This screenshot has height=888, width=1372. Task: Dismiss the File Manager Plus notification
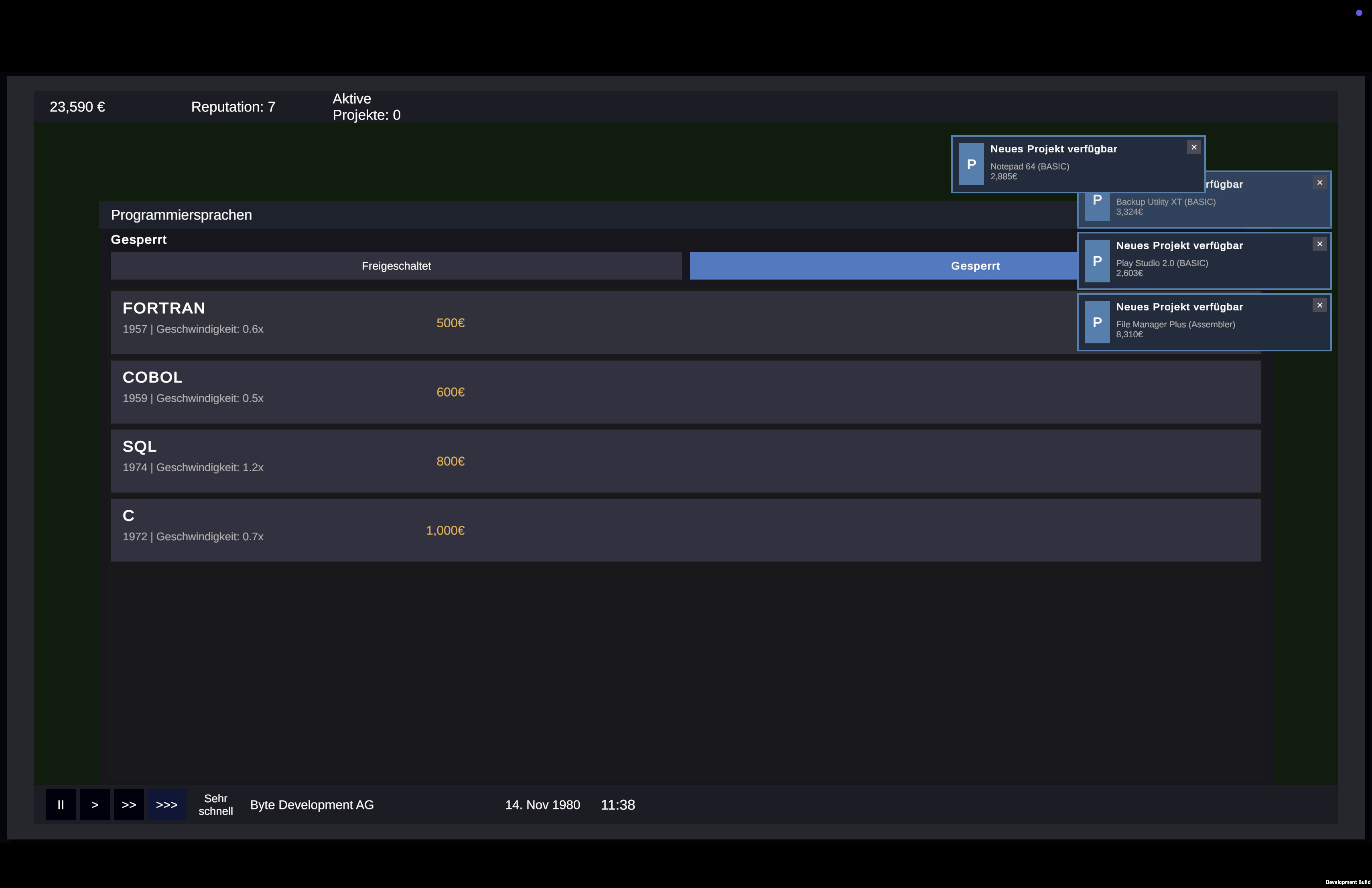pos(1320,305)
